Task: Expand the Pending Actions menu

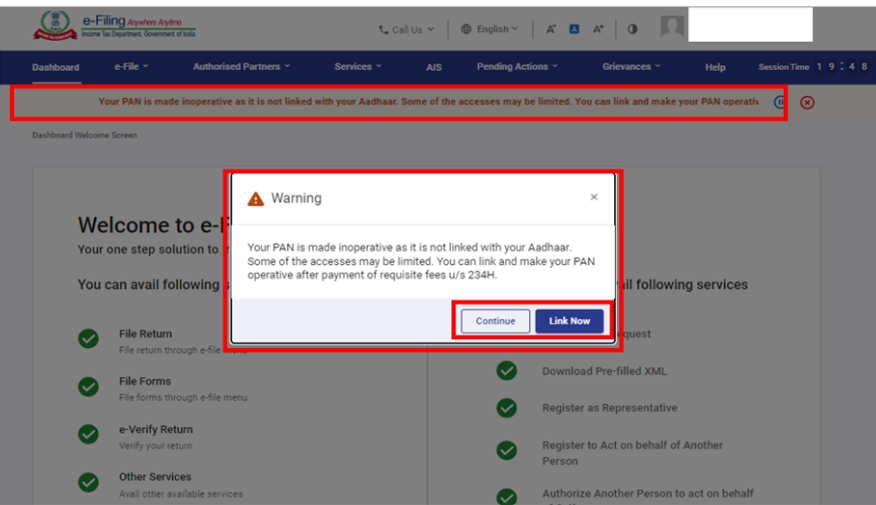Action: click(x=517, y=67)
